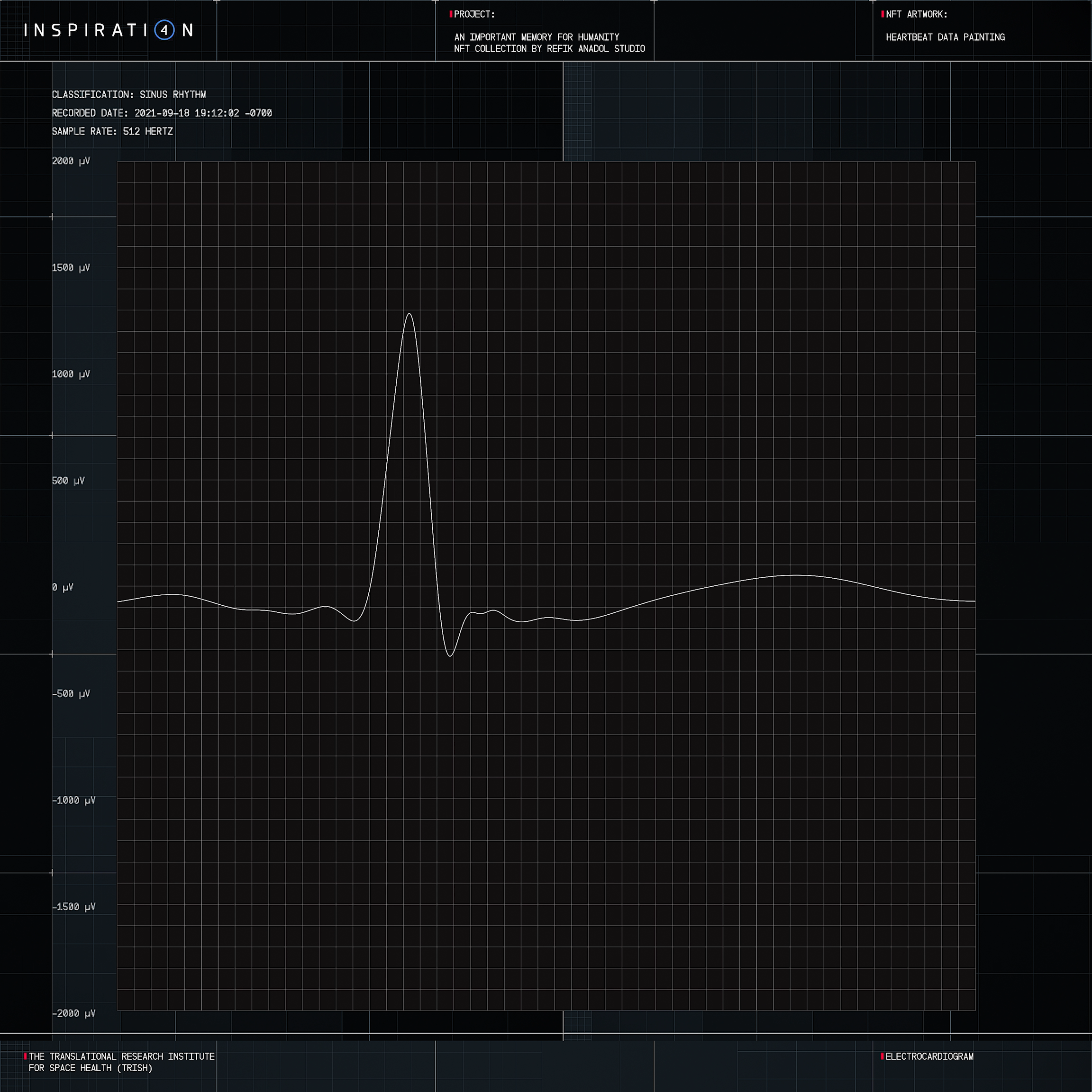Toggle the SINUS RHYTHM classification label
Viewport: 1092px width, 1092px height.
[x=129, y=95]
